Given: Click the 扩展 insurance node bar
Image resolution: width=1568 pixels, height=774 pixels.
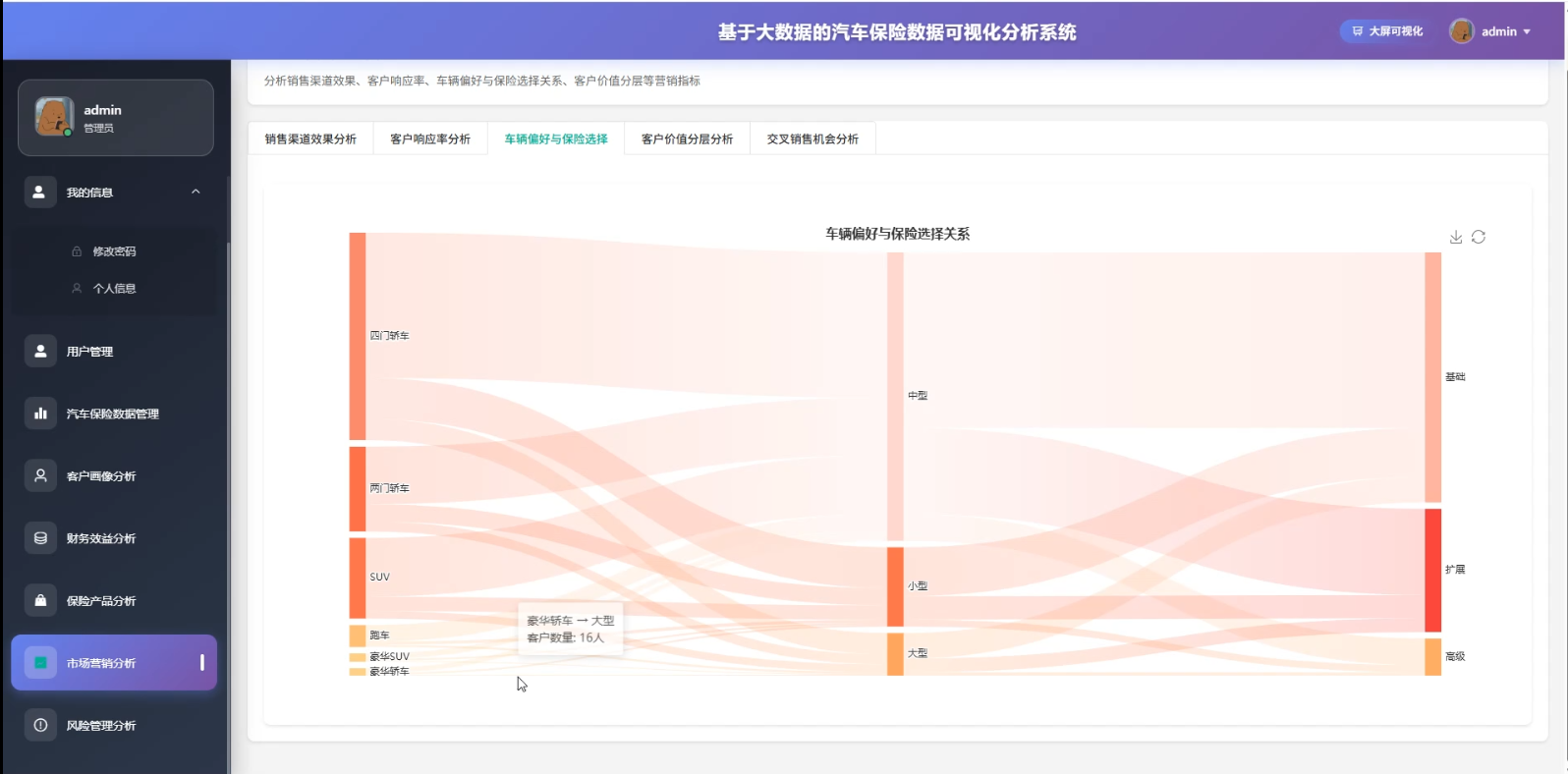Looking at the screenshot, I should coord(1433,570).
